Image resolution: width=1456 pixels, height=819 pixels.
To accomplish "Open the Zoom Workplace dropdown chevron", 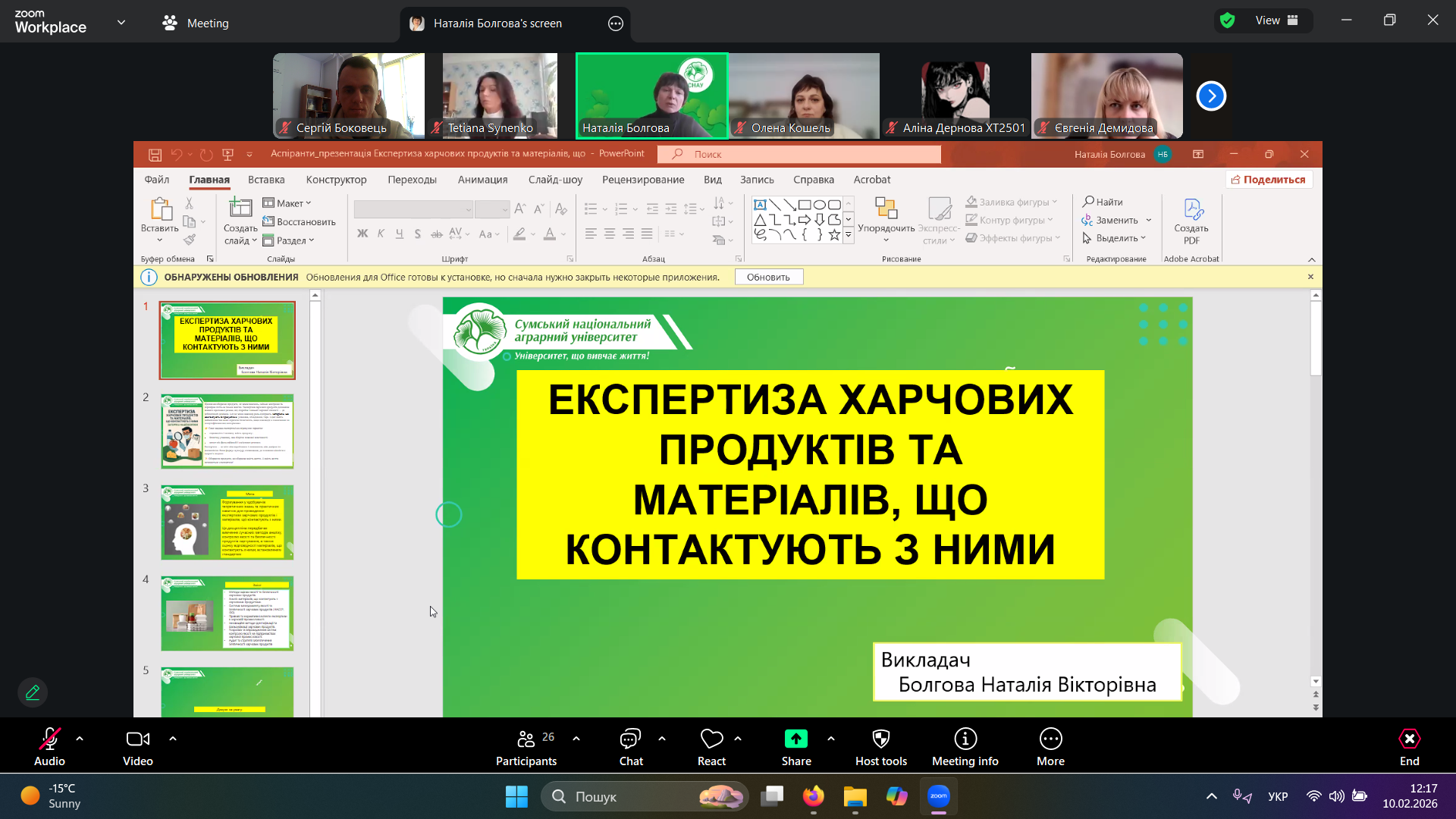I will 121,23.
